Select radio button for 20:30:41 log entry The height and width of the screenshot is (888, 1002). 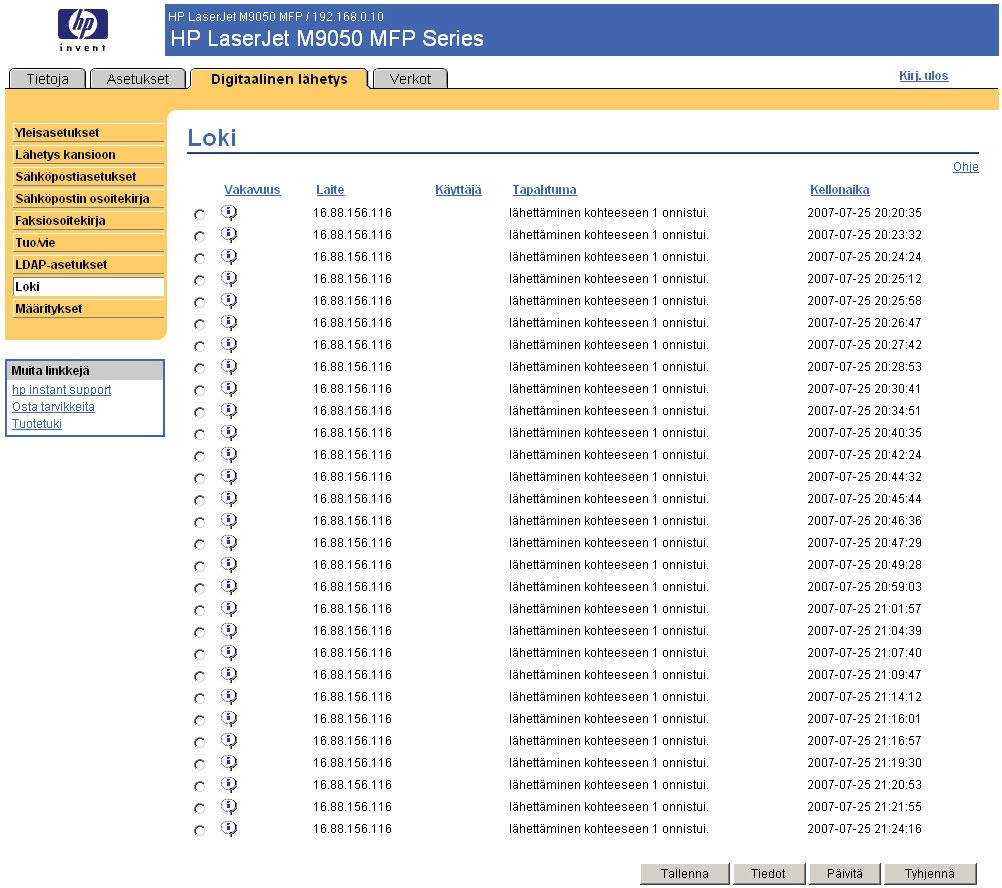click(x=199, y=390)
